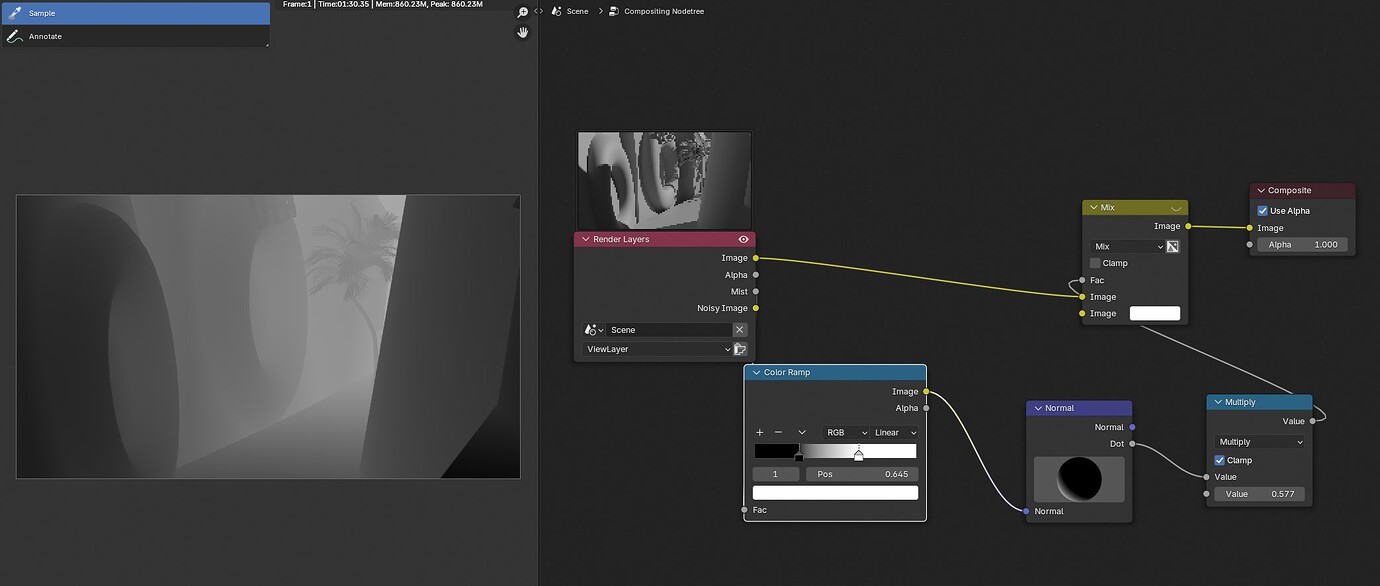This screenshot has height=586, width=1380.
Task: Click the Render Layers Image output socket
Action: (x=755, y=258)
